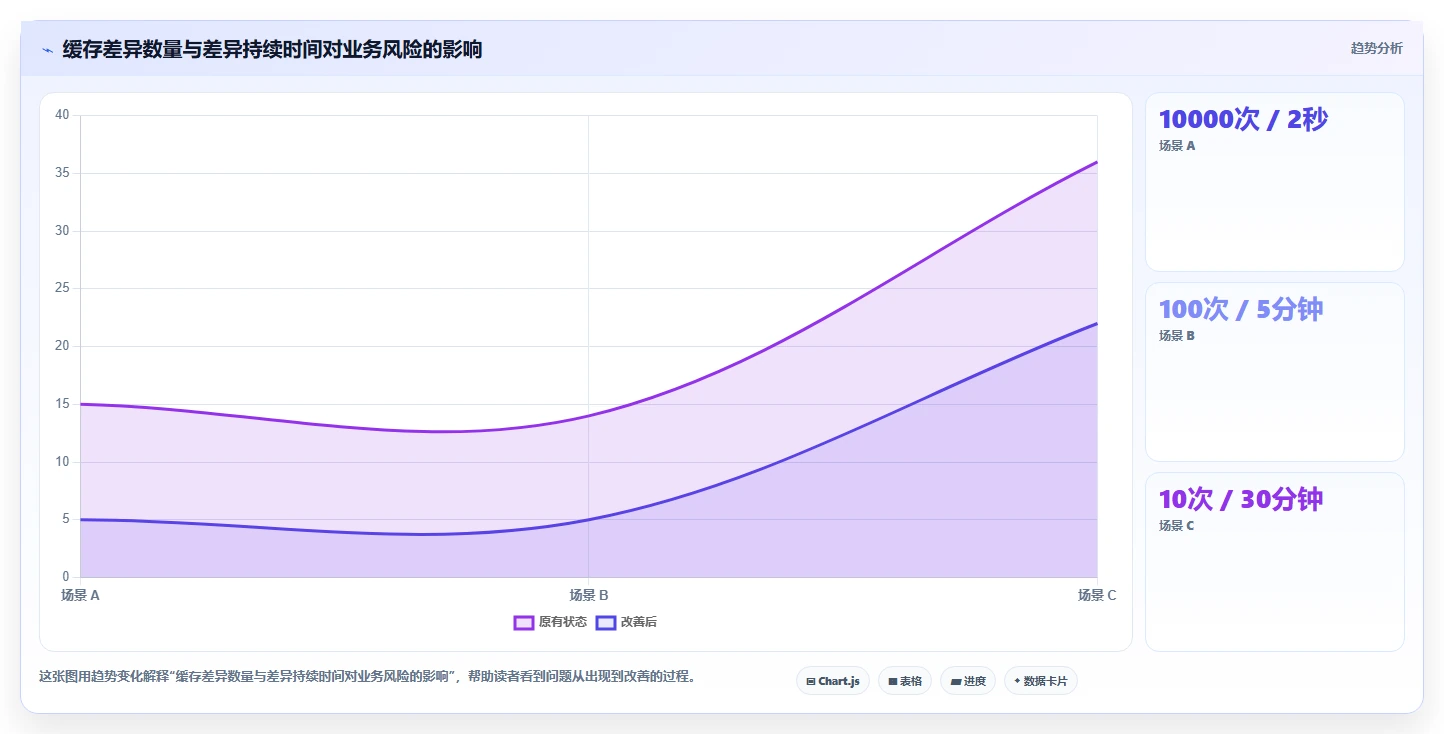Select the 100次 / 5分钟 card value
Image resolution: width=1444 pixels, height=734 pixels.
point(1241,309)
